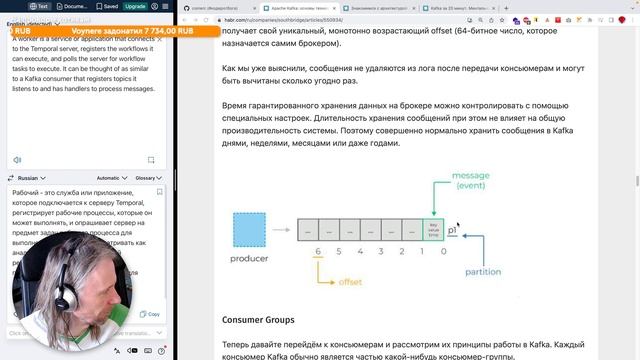640x360 pixels.
Task: Close the GitHub browser tab
Action: pyautogui.click(x=254, y=8)
